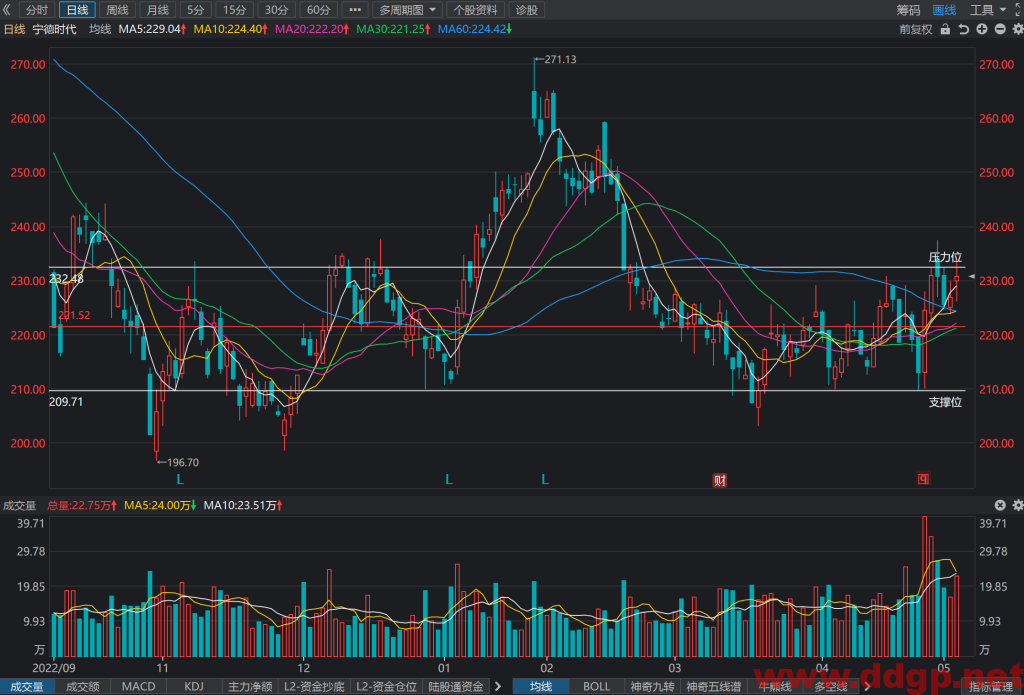This screenshot has height=695, width=1024.
Task: Open main chart settings gear icon
Action: [x=1017, y=29]
